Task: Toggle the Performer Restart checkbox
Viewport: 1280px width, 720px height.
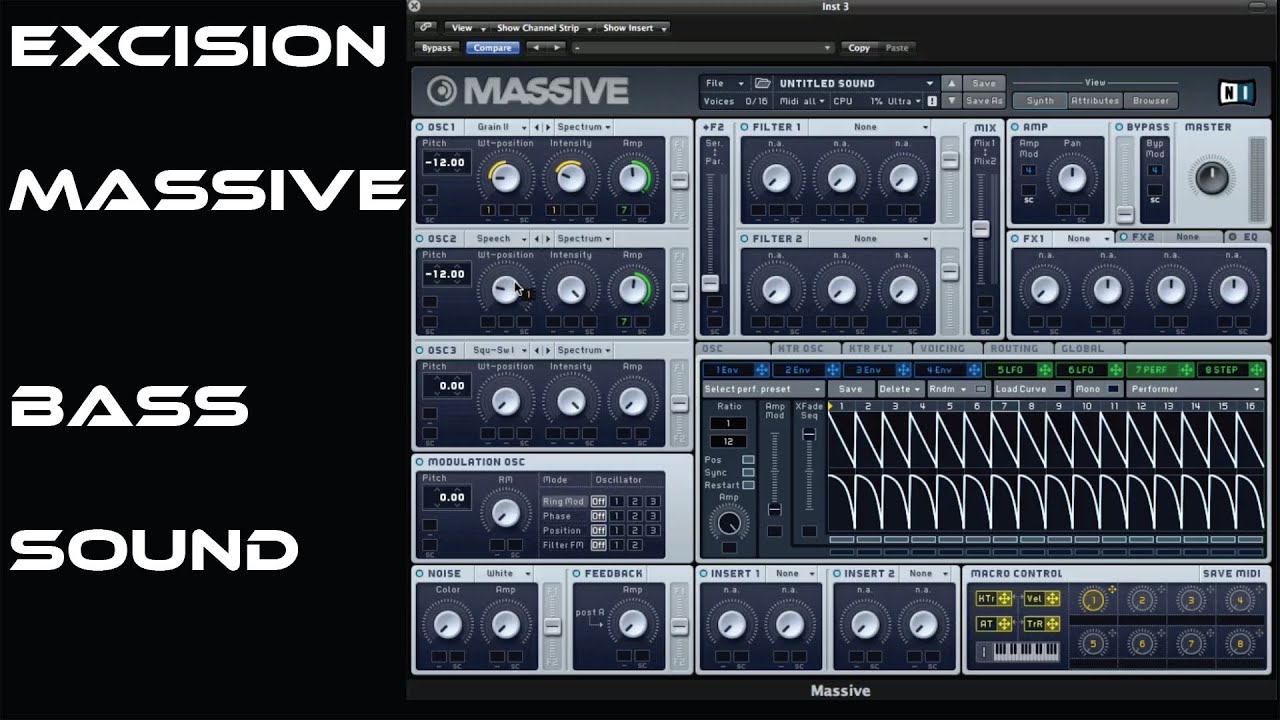Action: pos(748,485)
